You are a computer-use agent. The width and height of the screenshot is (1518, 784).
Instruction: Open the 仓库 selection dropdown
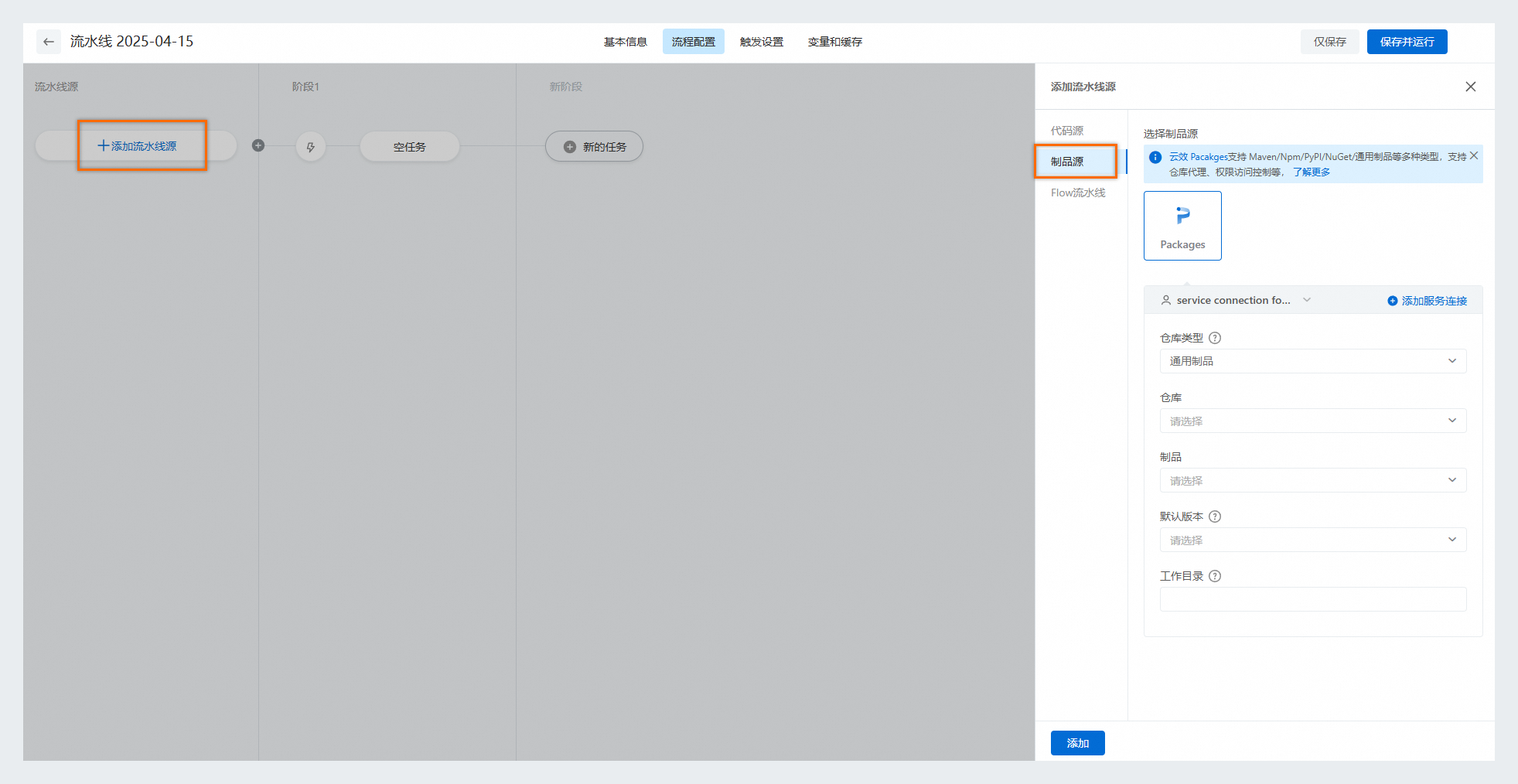1313,421
